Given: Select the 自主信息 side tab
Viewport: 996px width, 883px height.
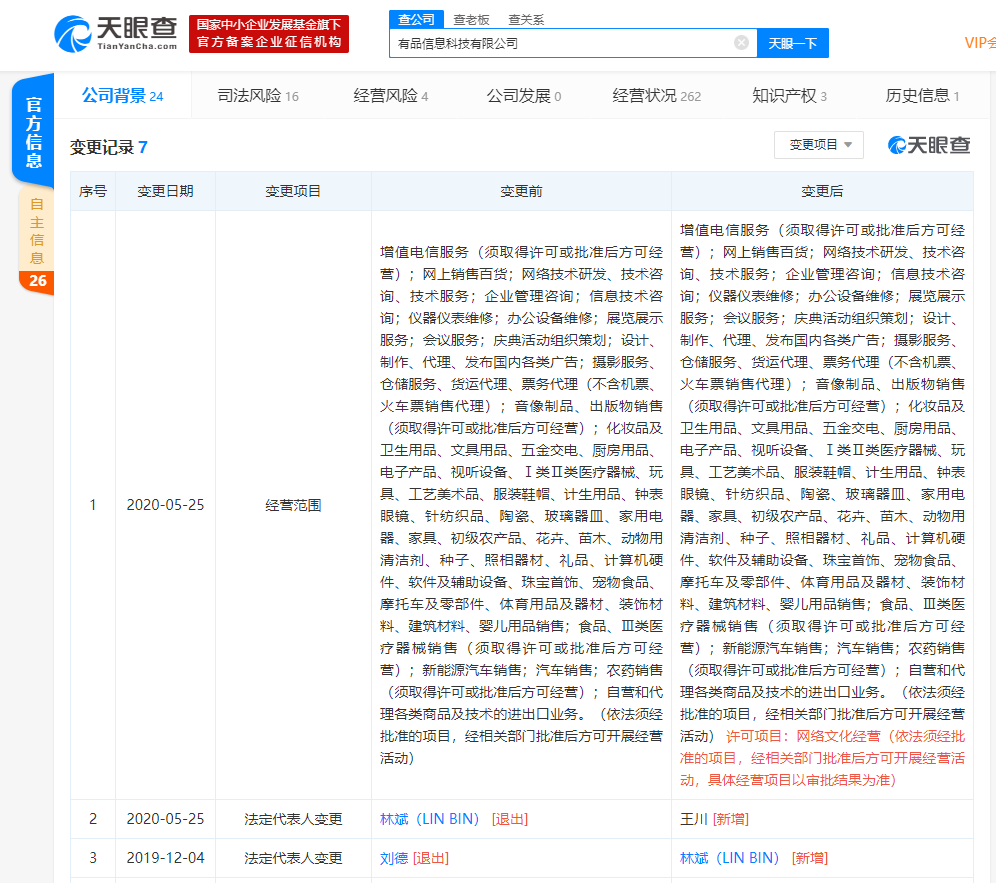Looking at the screenshot, I should pyautogui.click(x=37, y=231).
